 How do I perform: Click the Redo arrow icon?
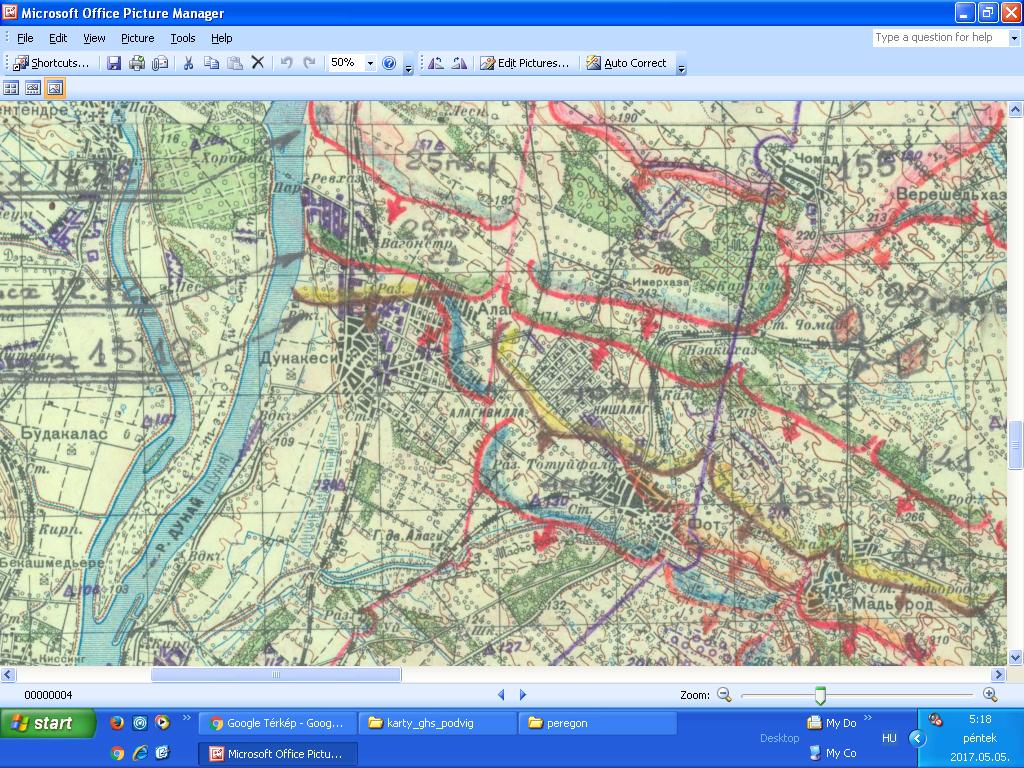[x=310, y=63]
